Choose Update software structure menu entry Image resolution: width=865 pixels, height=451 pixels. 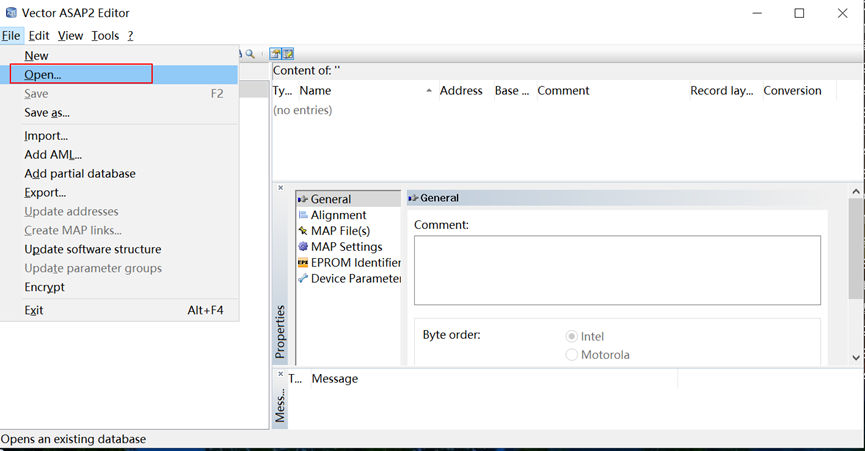click(120, 249)
